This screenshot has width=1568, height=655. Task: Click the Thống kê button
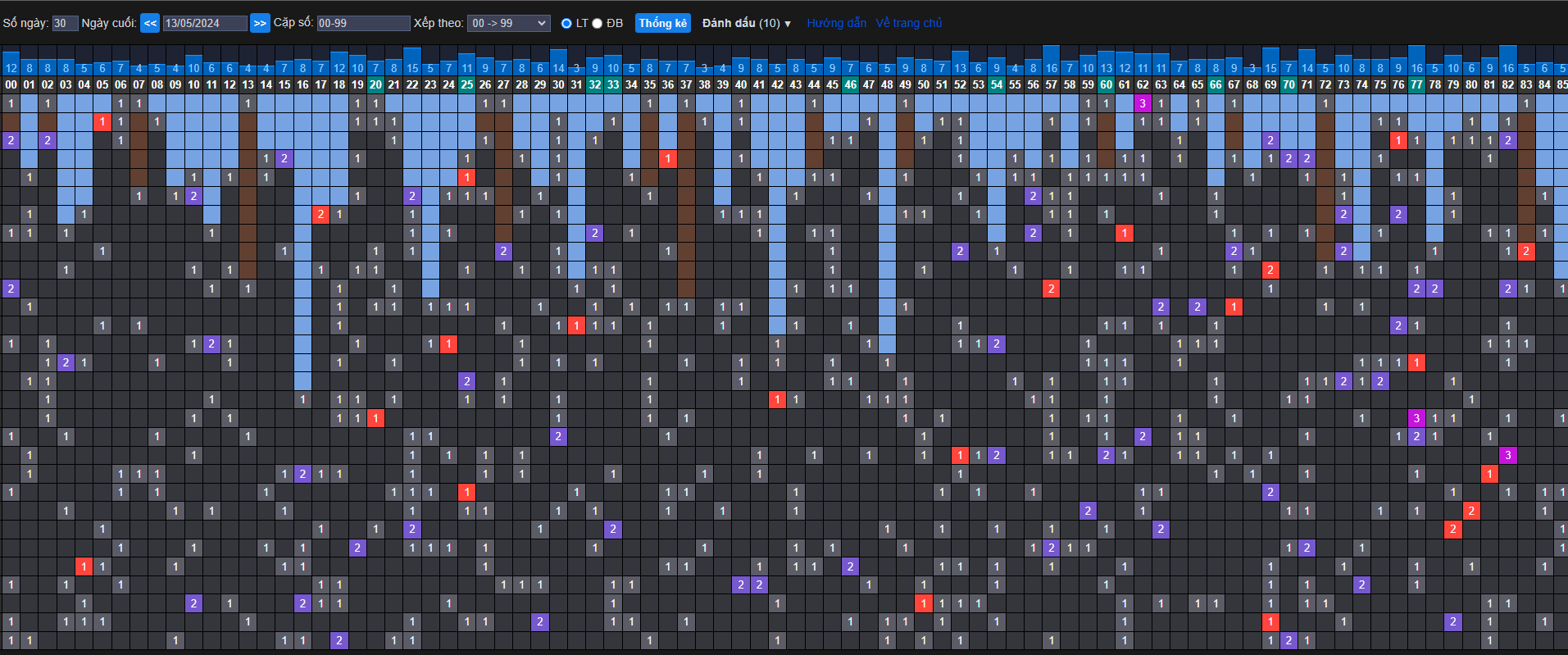pyautogui.click(x=663, y=23)
